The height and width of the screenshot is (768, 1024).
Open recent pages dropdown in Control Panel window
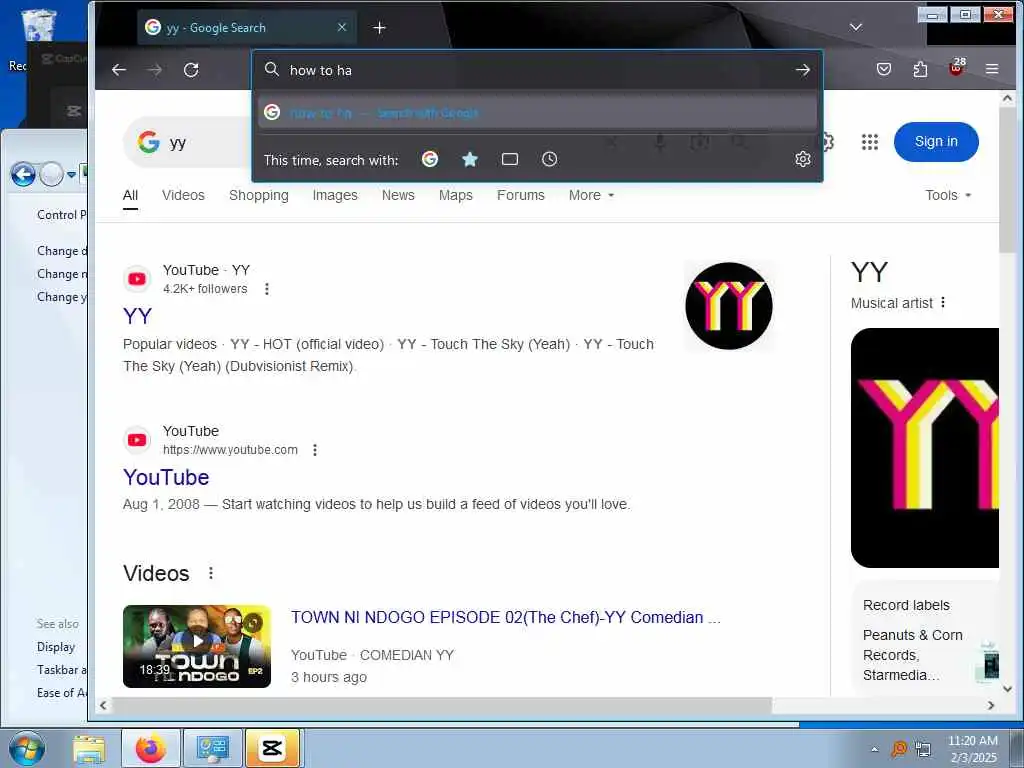72,174
